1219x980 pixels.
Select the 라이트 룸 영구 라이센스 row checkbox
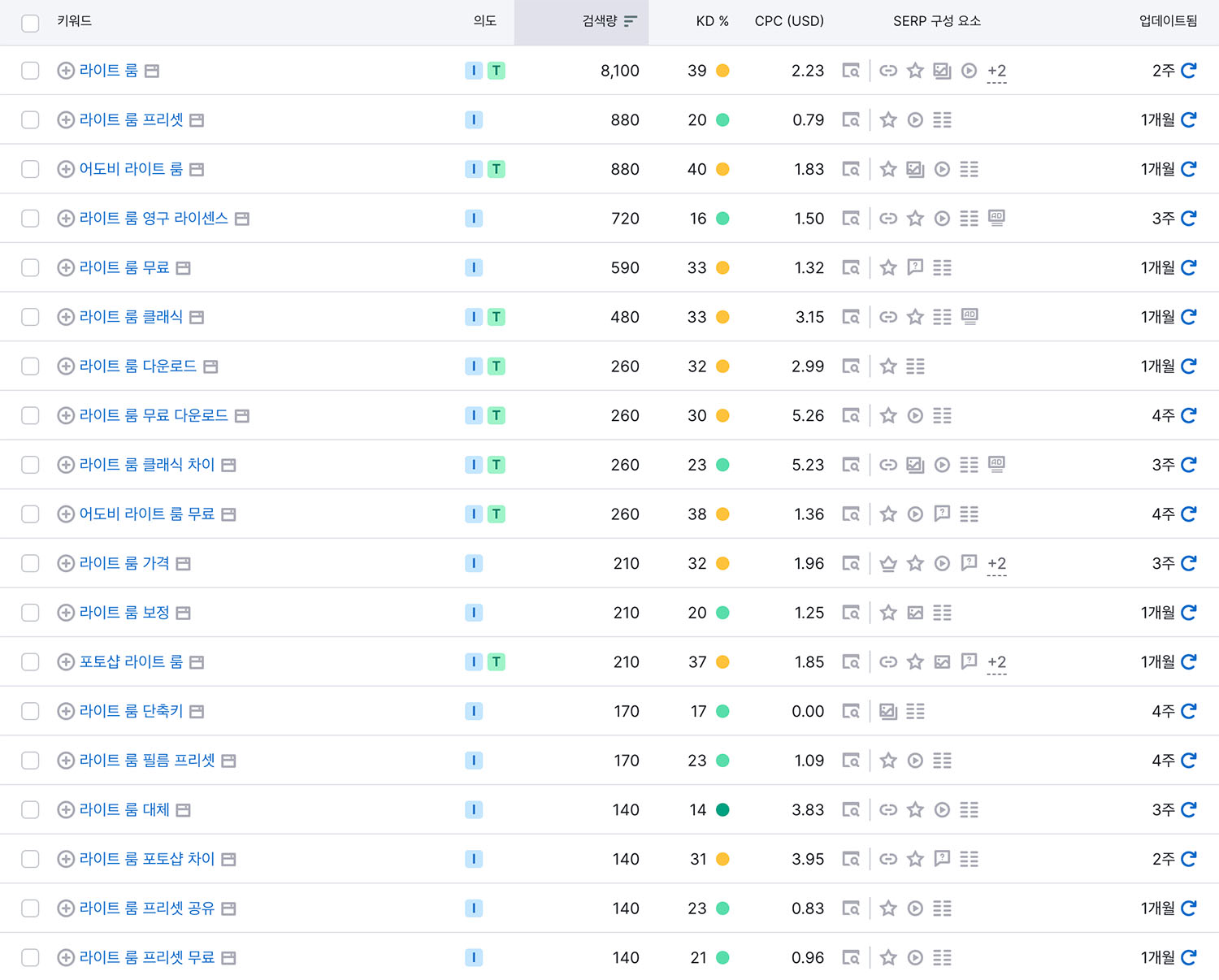pyautogui.click(x=30, y=219)
